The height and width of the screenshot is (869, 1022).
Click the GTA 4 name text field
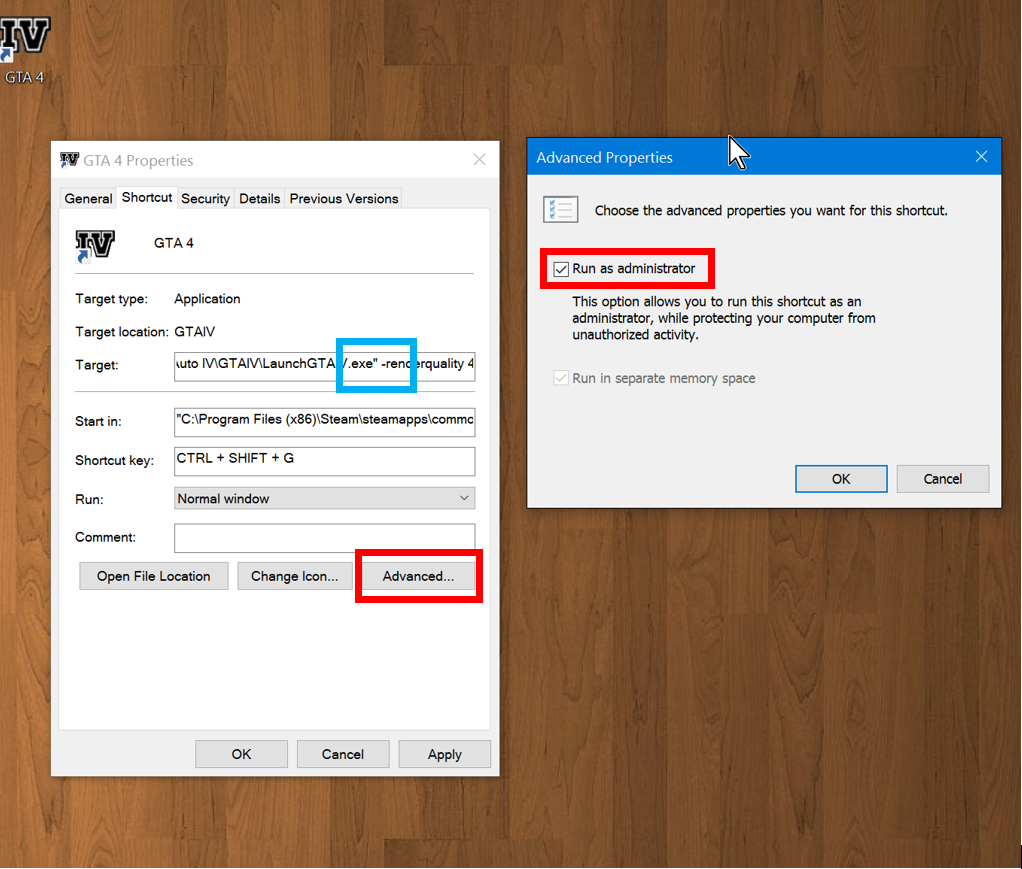pyautogui.click(x=173, y=243)
